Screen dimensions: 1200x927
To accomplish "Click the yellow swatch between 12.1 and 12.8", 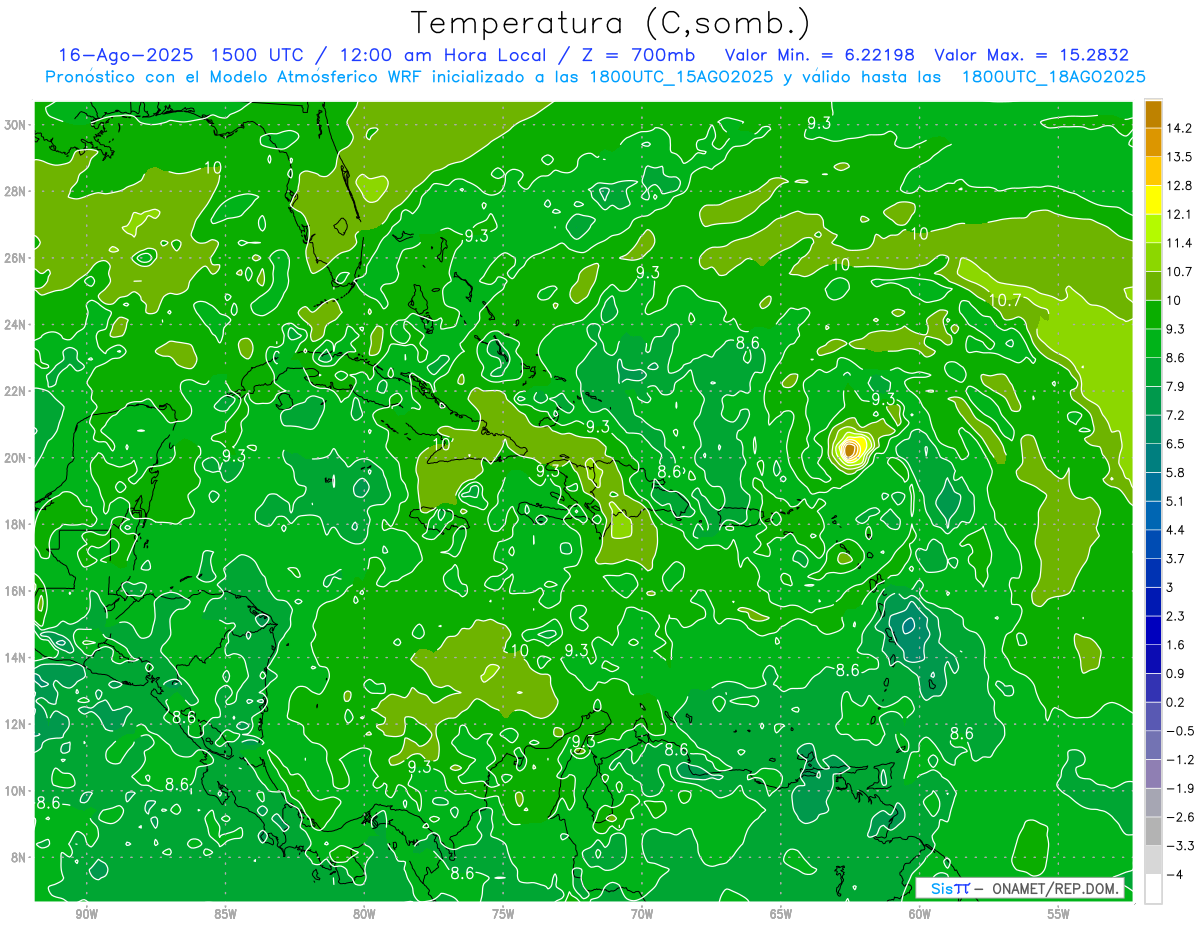I will pos(1153,200).
